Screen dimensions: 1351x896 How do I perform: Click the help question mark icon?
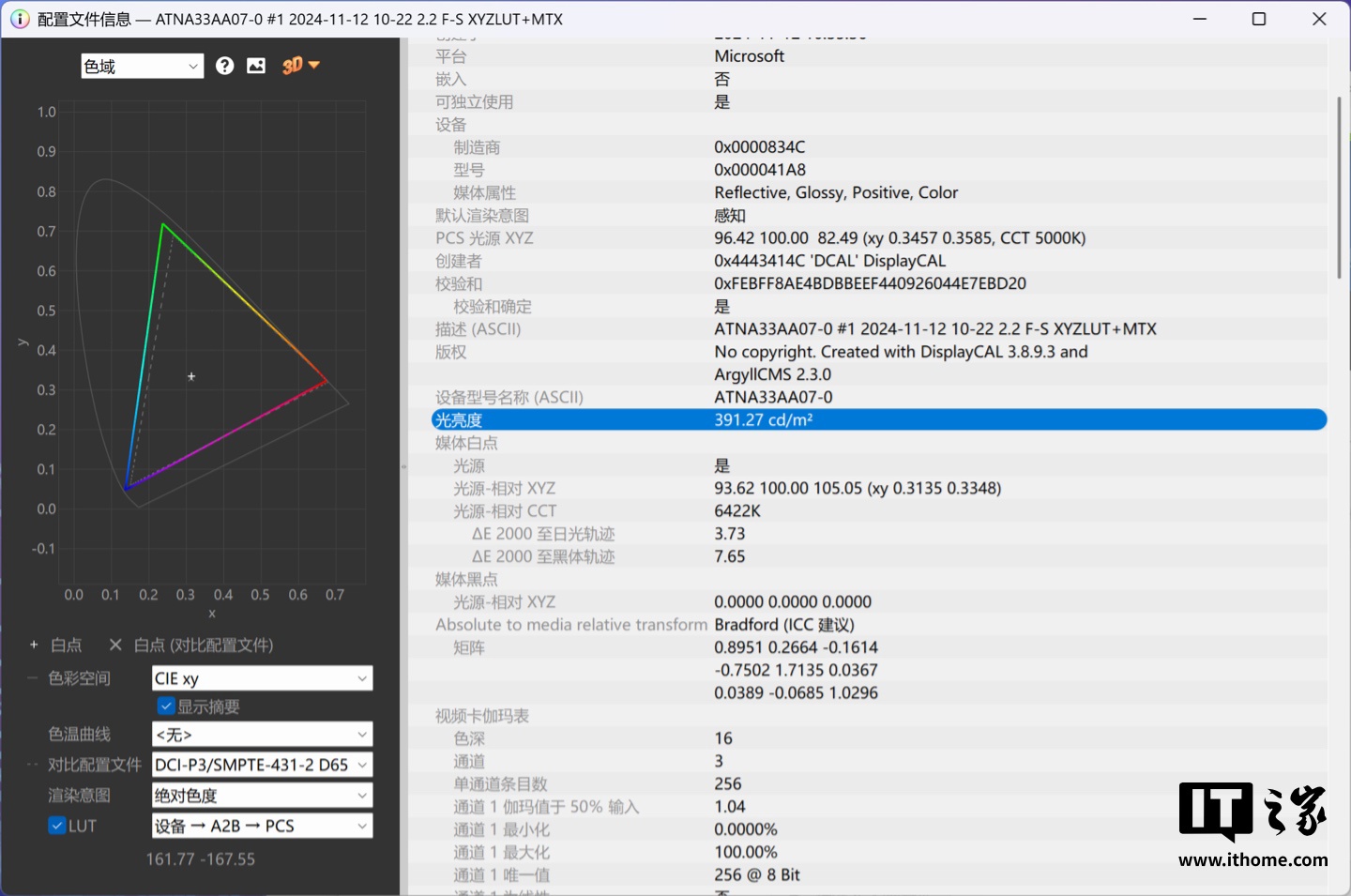[x=224, y=66]
